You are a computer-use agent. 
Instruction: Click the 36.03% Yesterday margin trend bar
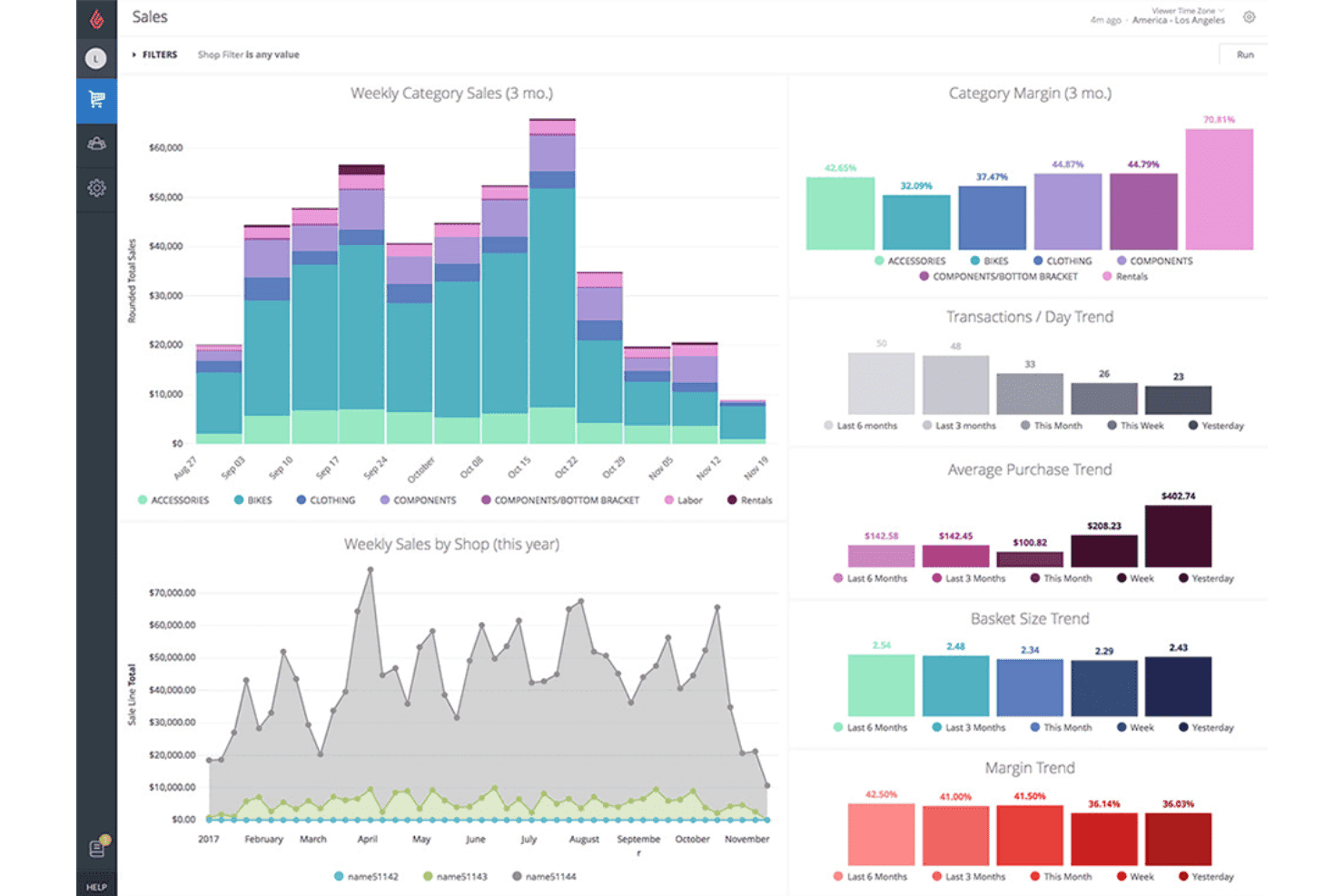coord(1178,839)
